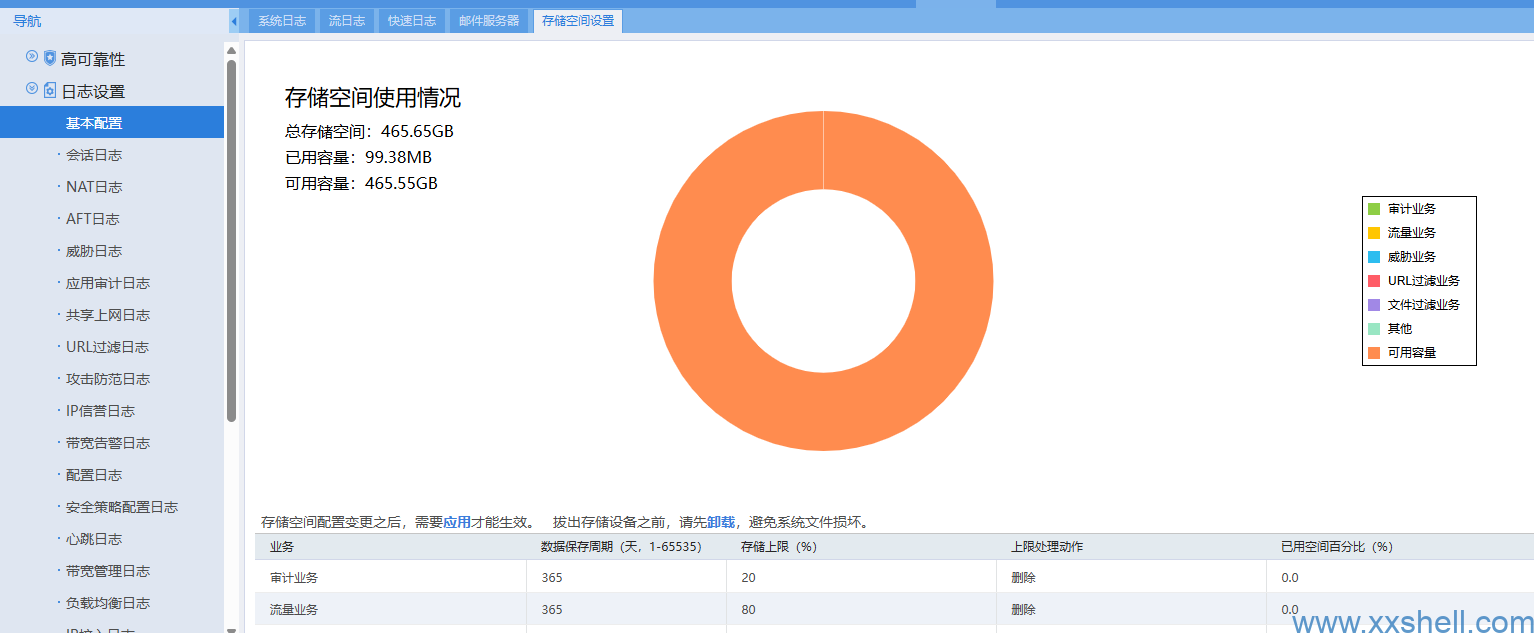Collapse the 日志设置 tree node
The height and width of the screenshot is (633, 1534).
tap(32, 89)
